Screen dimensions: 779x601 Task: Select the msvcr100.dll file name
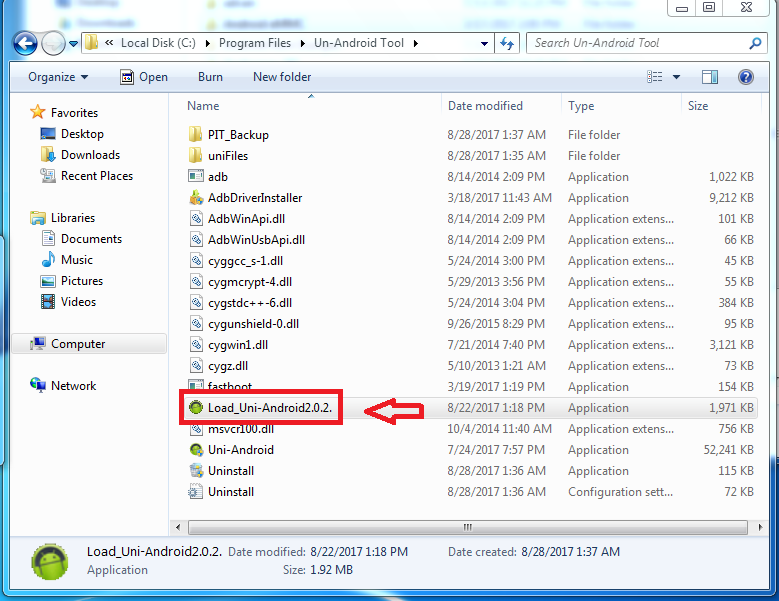241,429
